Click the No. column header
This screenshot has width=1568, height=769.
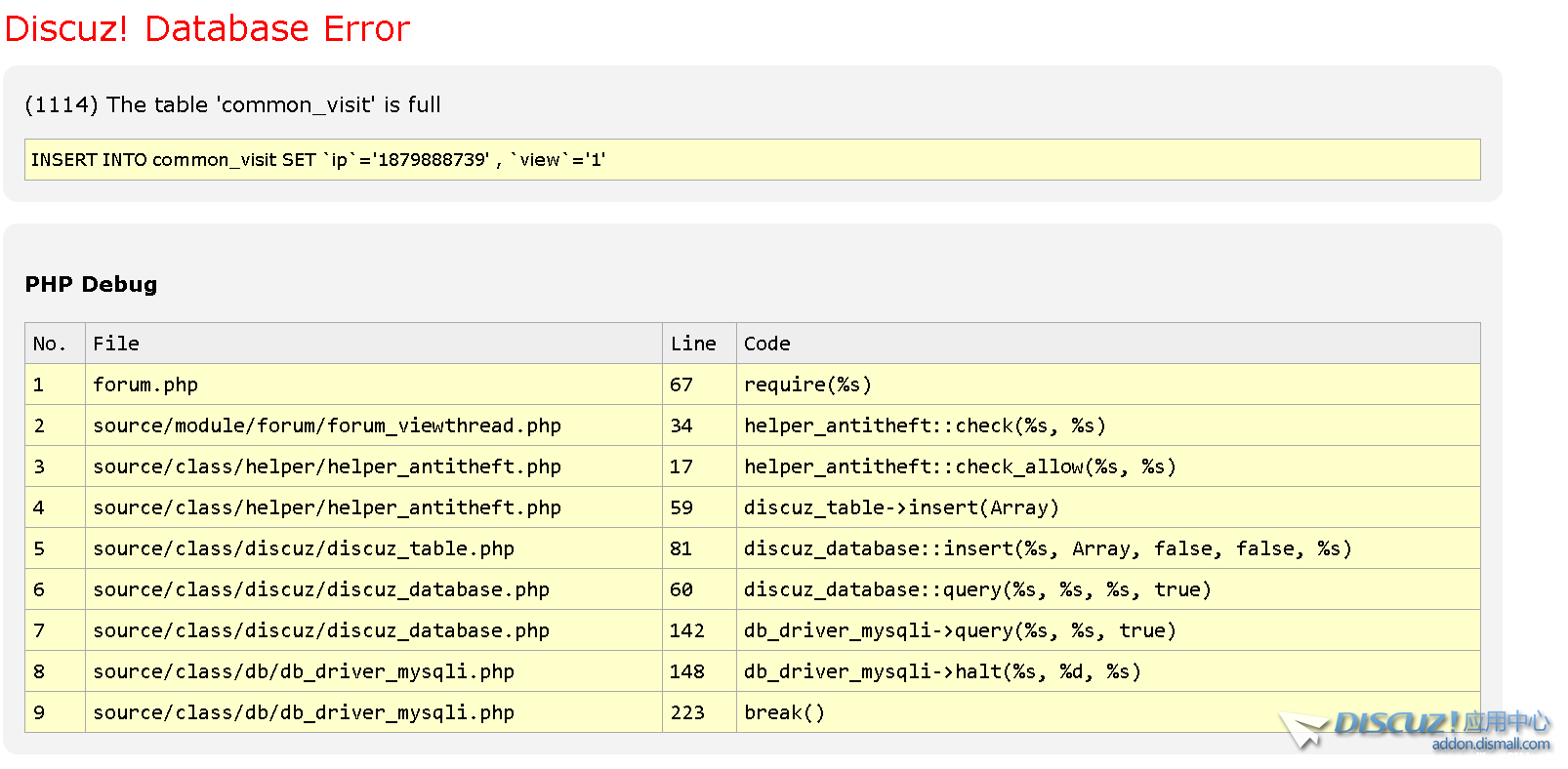(x=50, y=344)
